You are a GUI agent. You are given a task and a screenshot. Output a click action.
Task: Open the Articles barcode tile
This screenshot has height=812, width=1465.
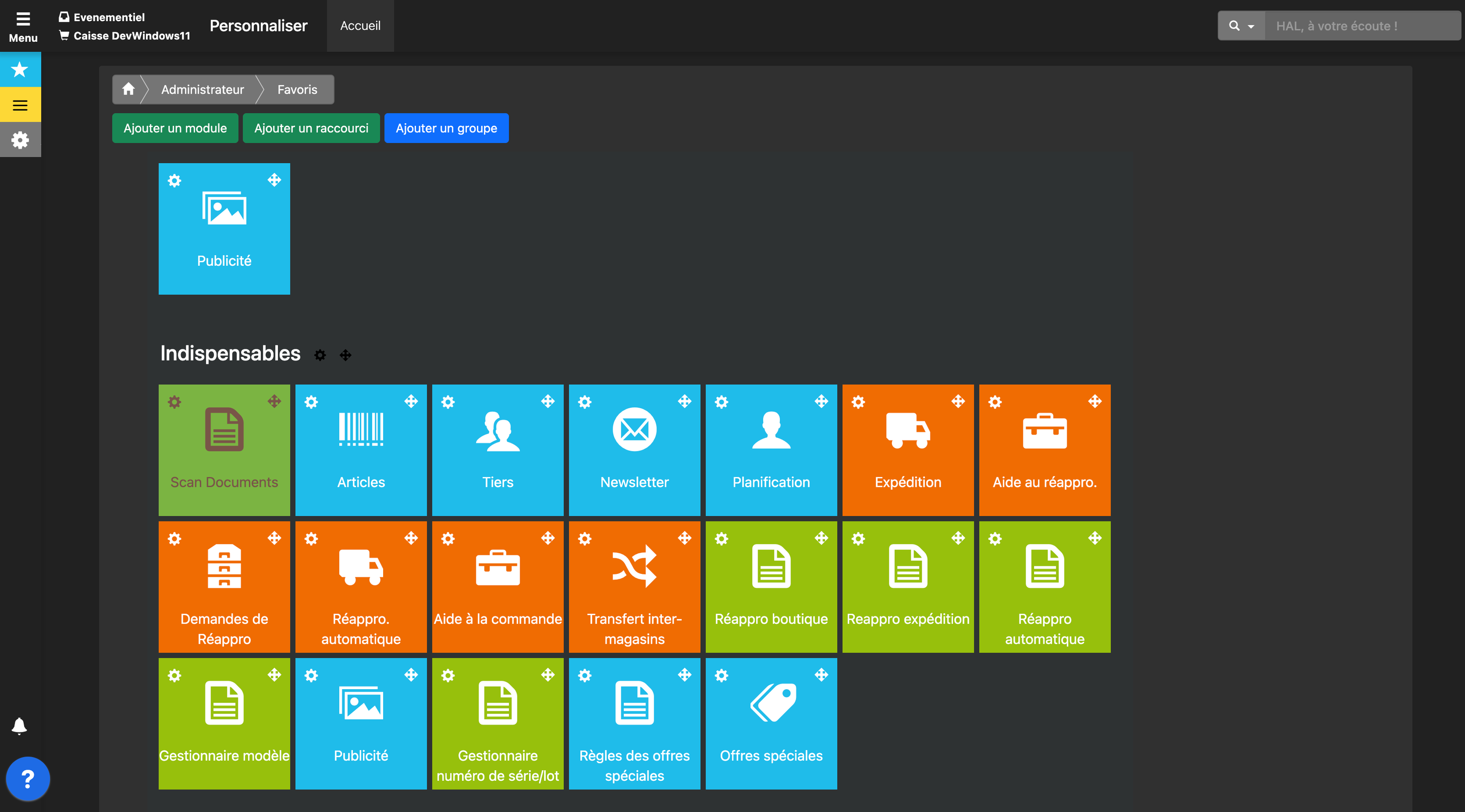pos(361,450)
